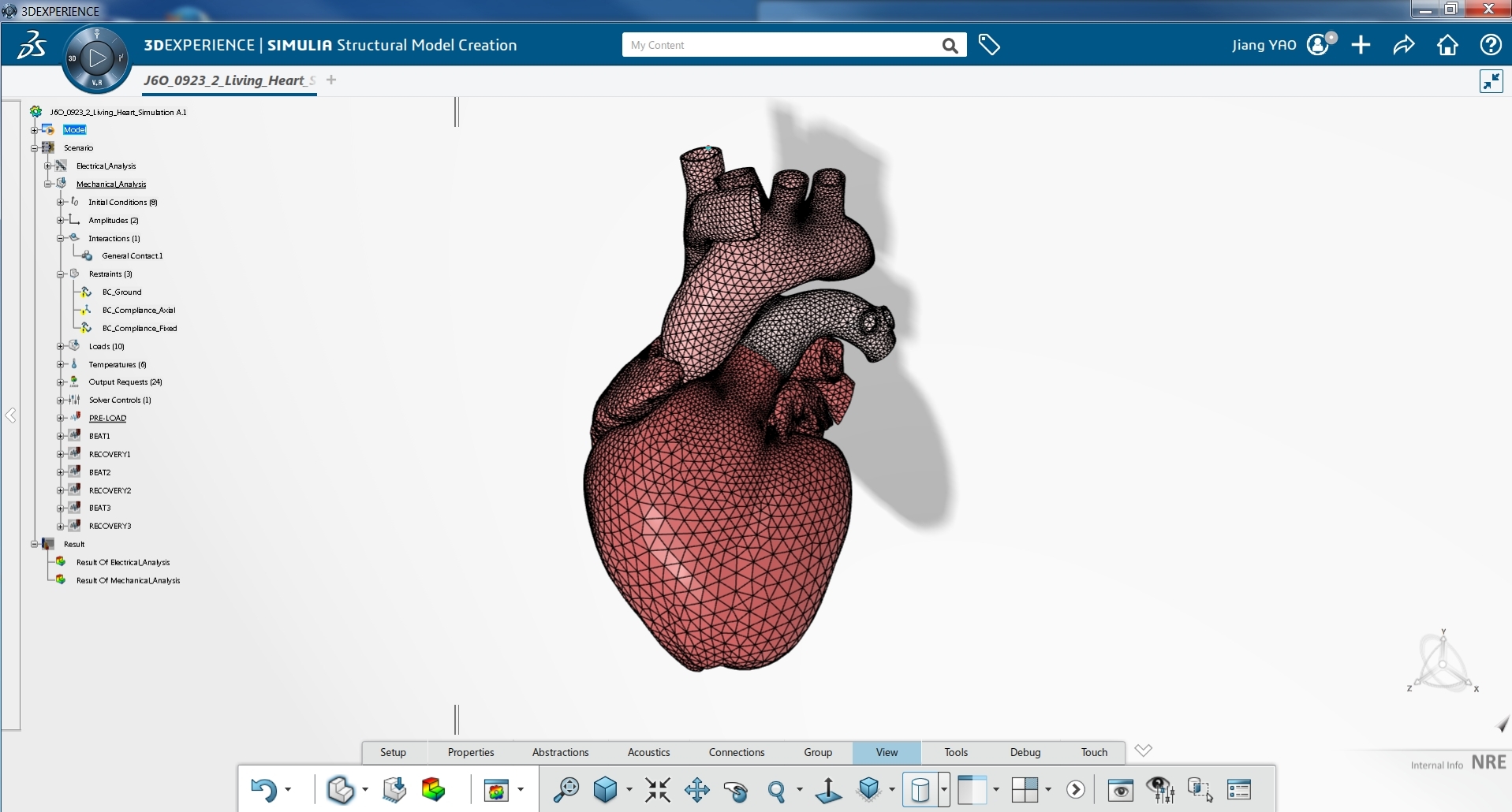1512x812 pixels.
Task: Click the My Content search field
Action: pyautogui.click(x=781, y=45)
